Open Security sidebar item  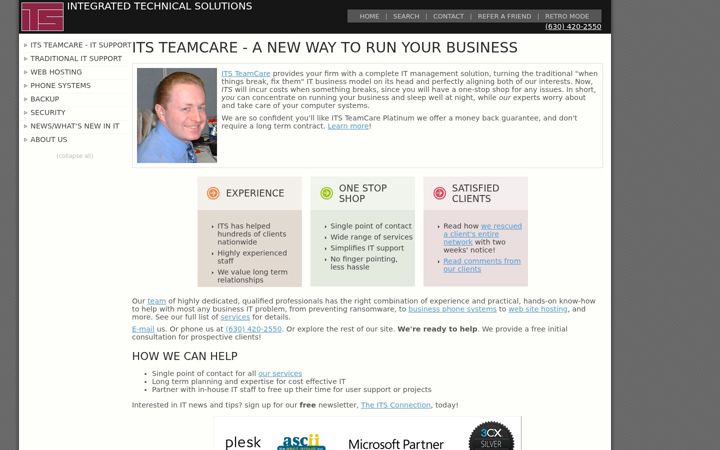pos(48,112)
